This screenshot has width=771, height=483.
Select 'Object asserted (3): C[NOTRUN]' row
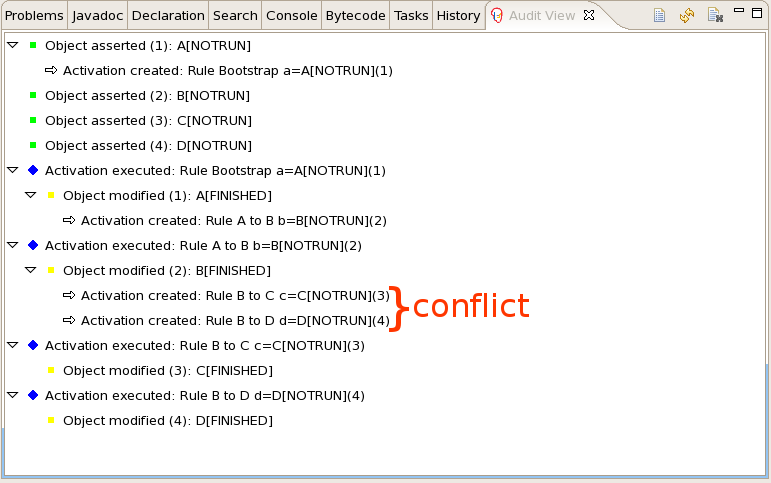[148, 121]
